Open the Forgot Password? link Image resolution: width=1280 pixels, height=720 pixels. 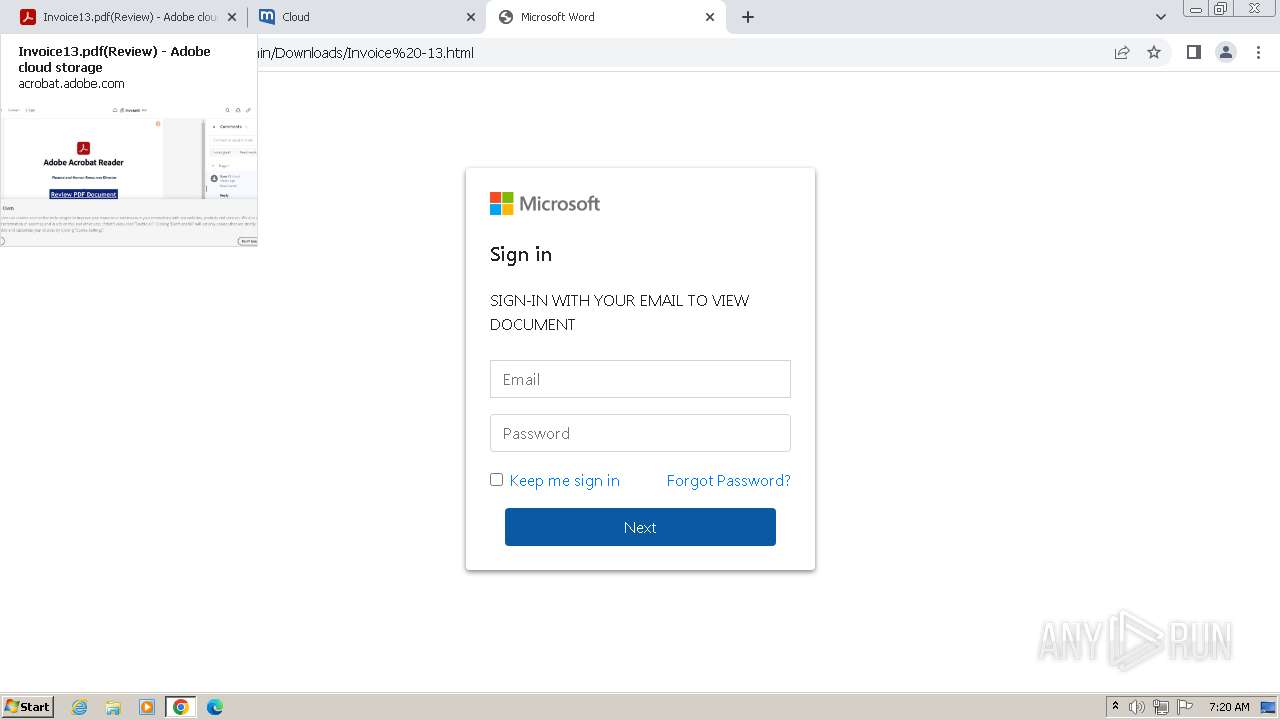[728, 481]
